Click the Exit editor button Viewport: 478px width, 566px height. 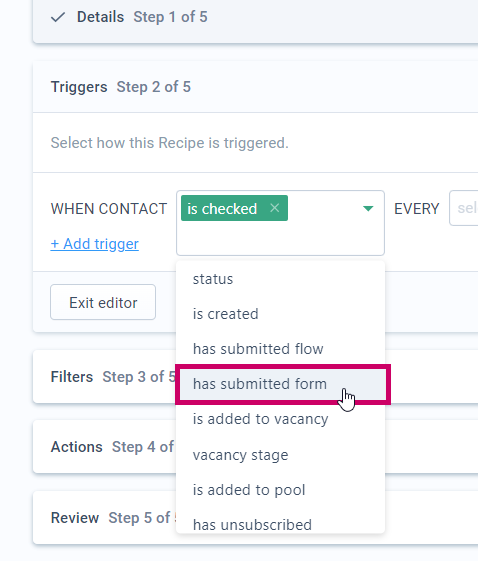pos(103,302)
